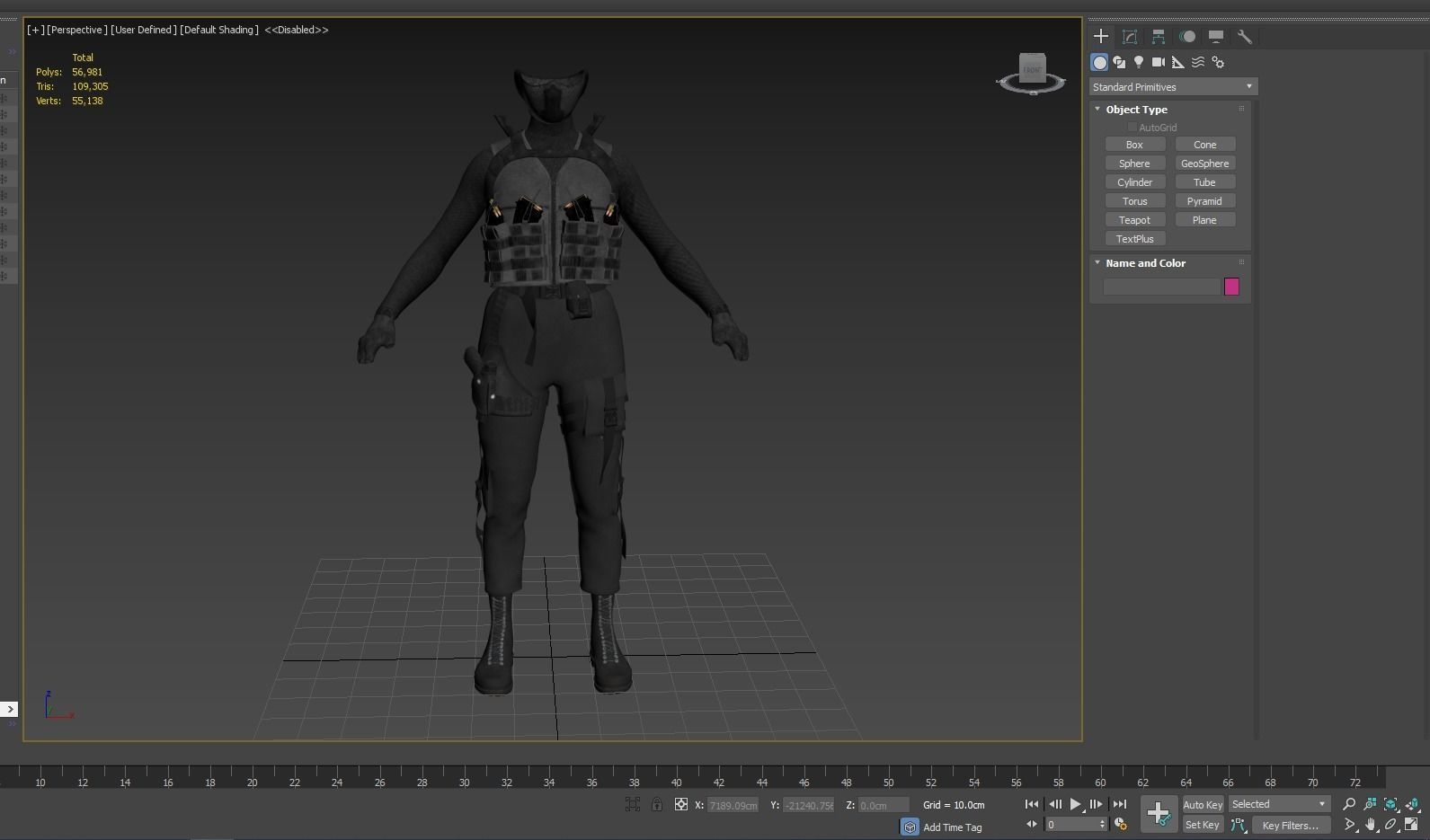Open the [Default Shading] viewport menu
The height and width of the screenshot is (840, 1430).
coord(219,30)
